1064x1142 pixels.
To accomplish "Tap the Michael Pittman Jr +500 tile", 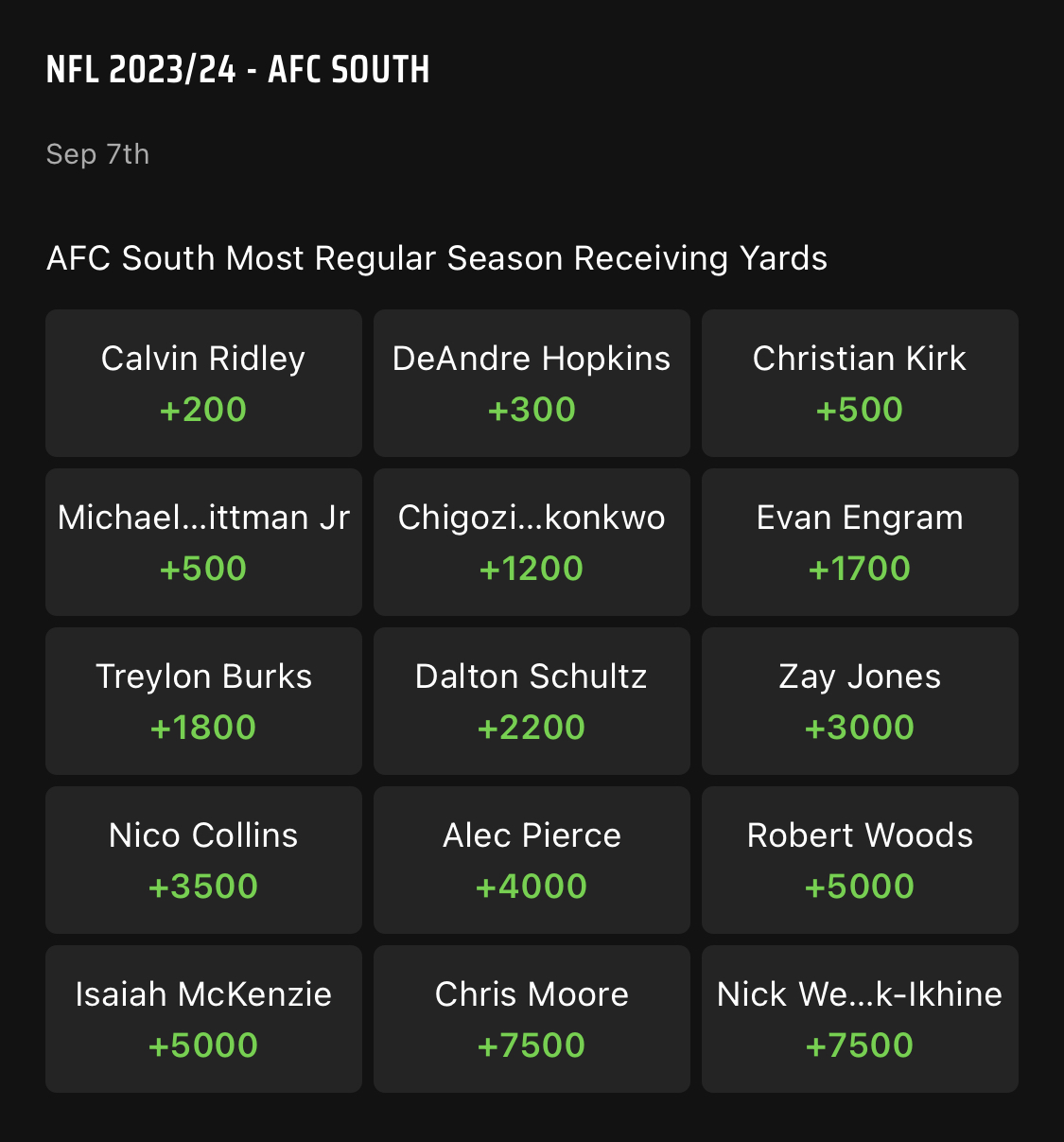I will pos(203,541).
